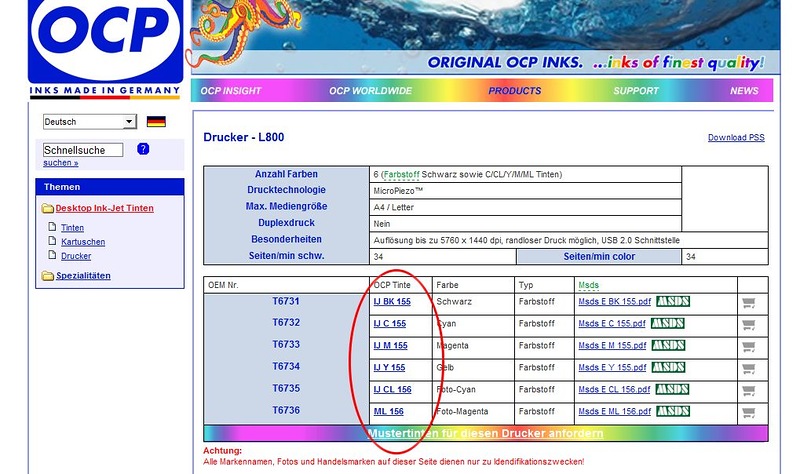The height and width of the screenshot is (474, 800).
Task: Click the suchen » link
Action: pyautogui.click(x=61, y=163)
